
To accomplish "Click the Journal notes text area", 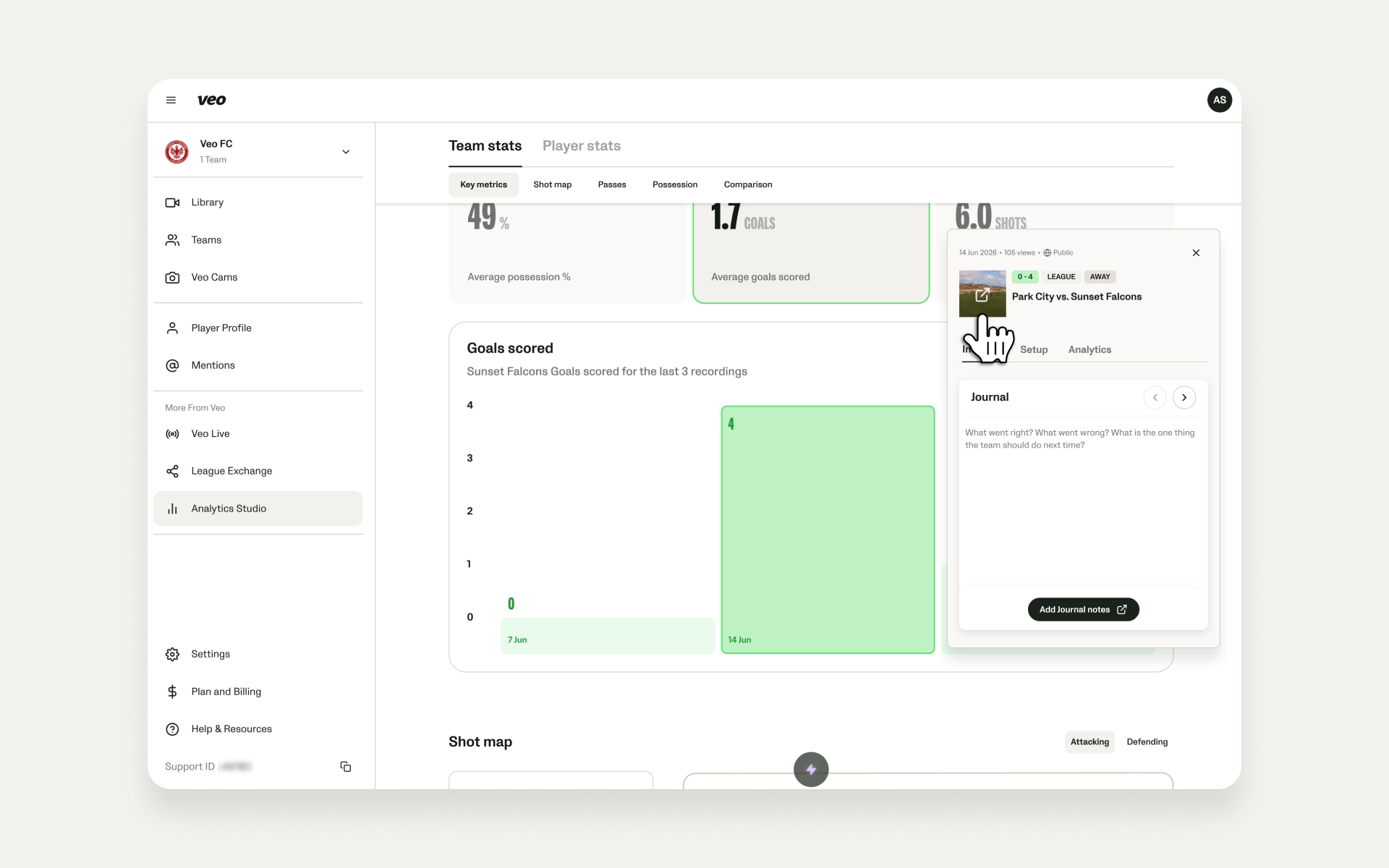I will [x=1083, y=503].
